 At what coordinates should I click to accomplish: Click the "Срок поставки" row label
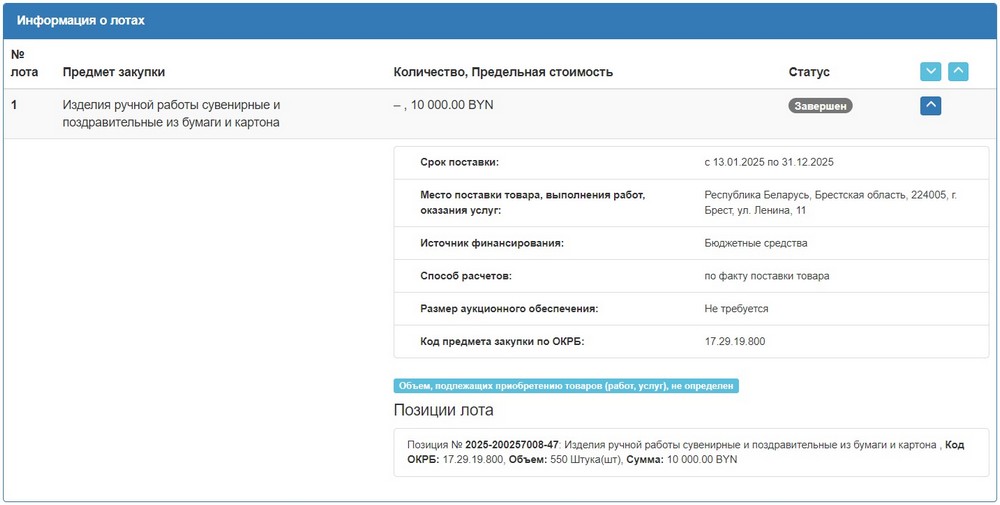(459, 162)
